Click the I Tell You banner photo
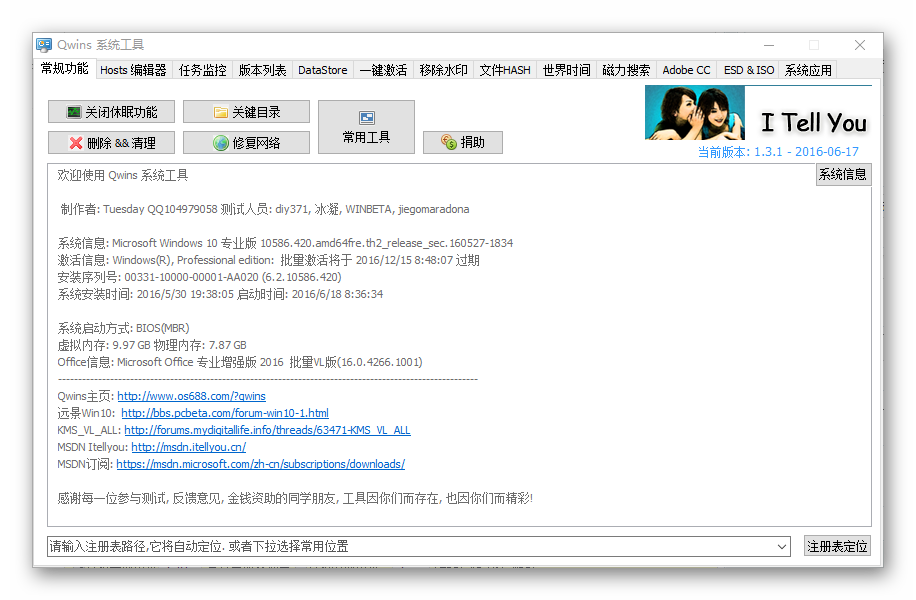 tap(695, 112)
